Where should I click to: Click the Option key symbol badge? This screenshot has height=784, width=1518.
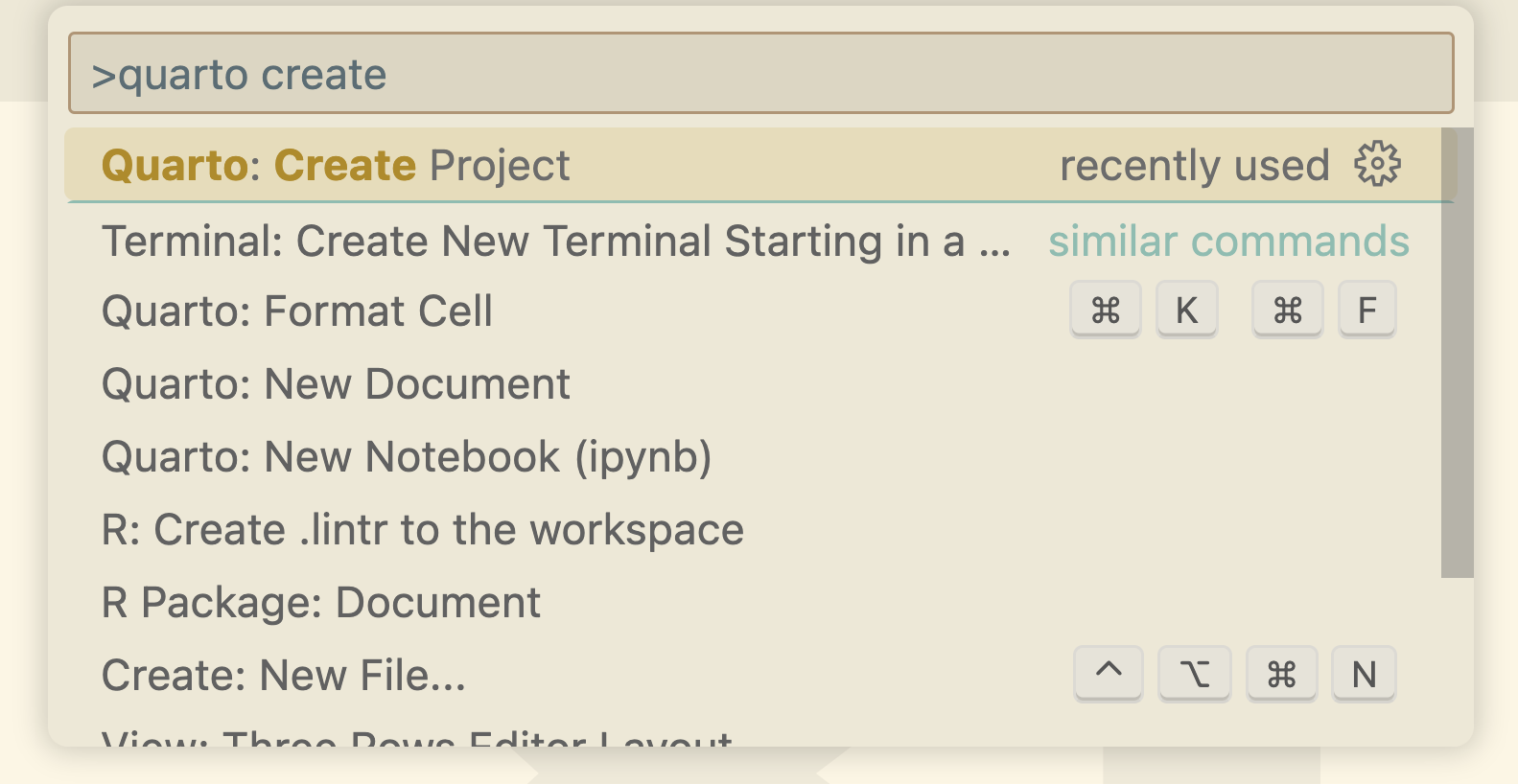coord(1194,674)
